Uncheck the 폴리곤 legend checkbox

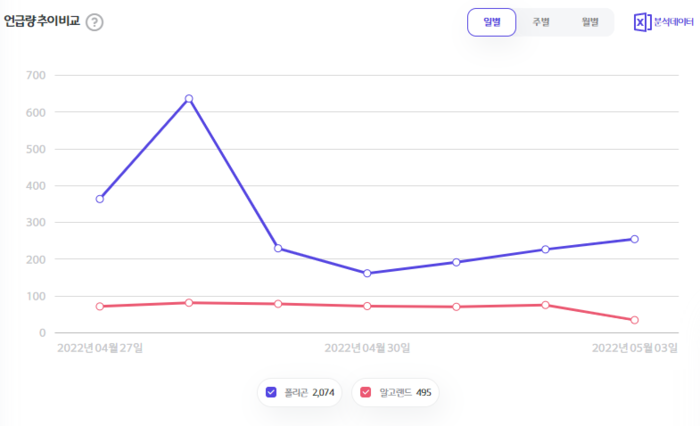tap(271, 392)
